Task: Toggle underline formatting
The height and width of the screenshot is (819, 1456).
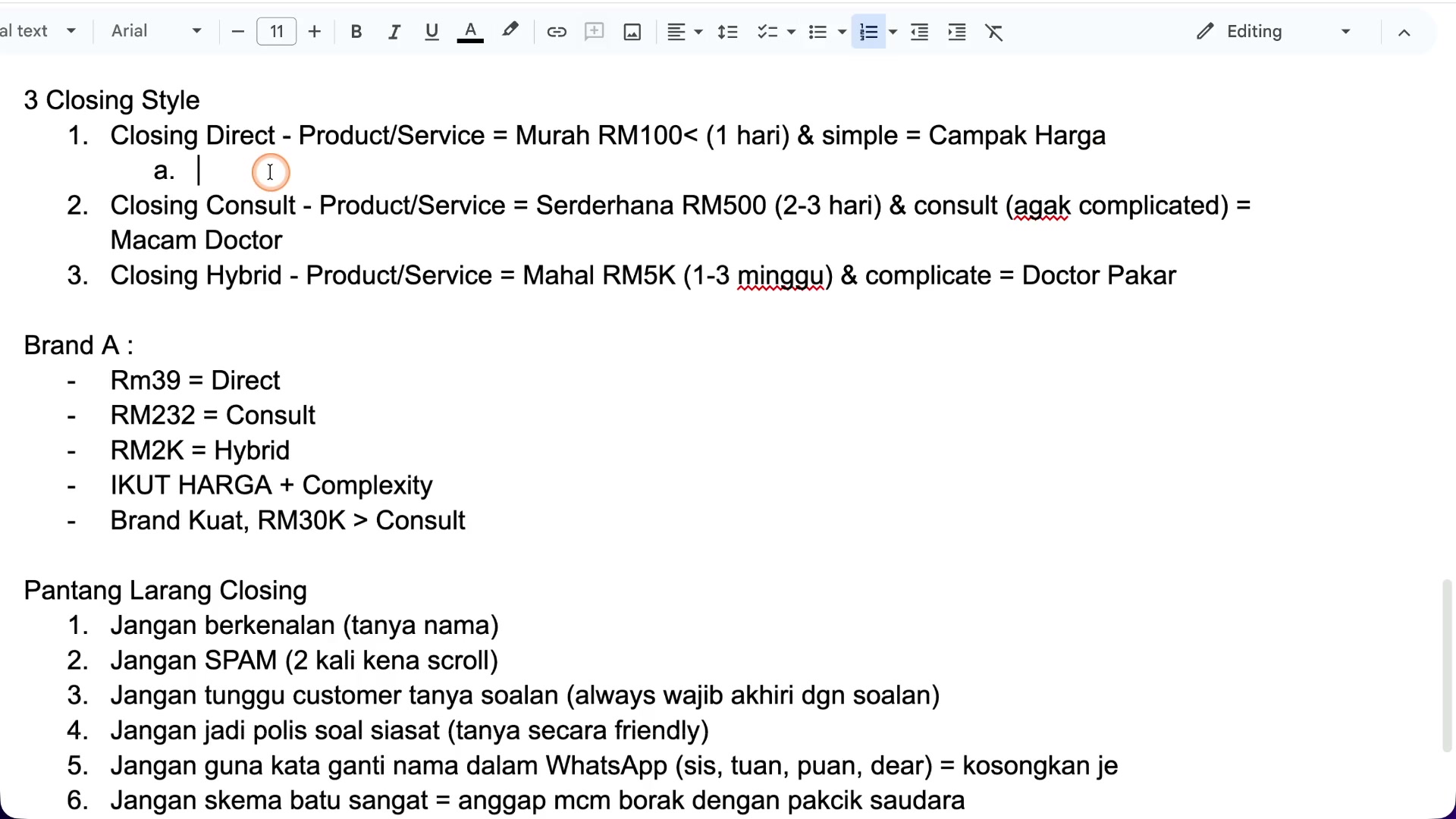Action: point(432,32)
